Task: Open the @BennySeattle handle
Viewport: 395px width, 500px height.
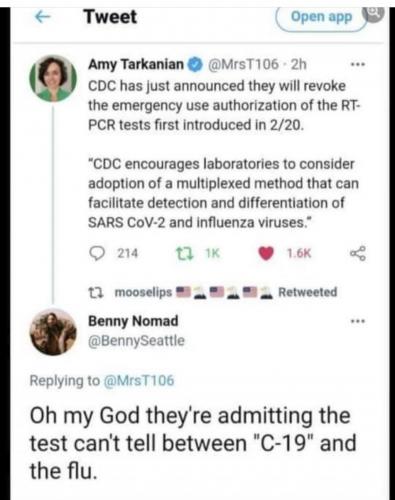Action: pos(136,341)
